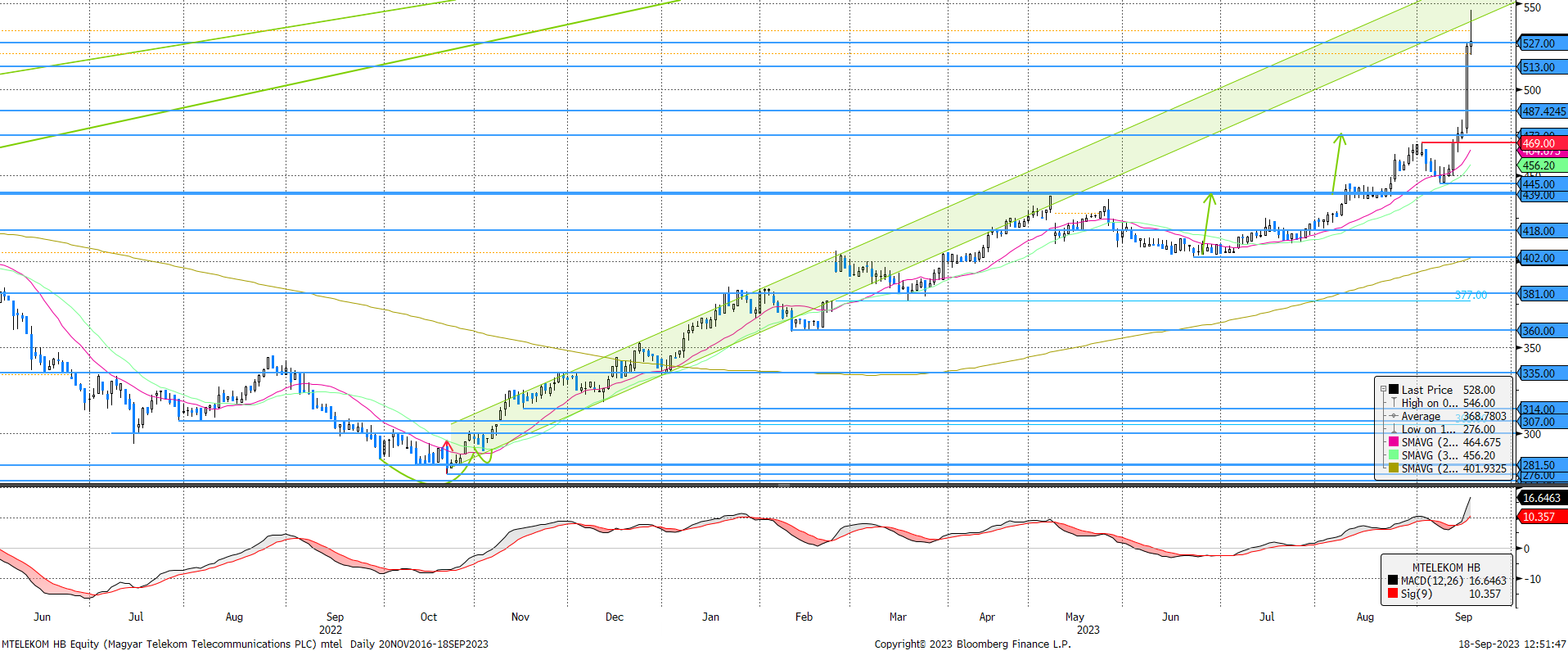This screenshot has width=1568, height=651.
Task: Click the green 456.20 moving average tag
Action: coord(1543,165)
